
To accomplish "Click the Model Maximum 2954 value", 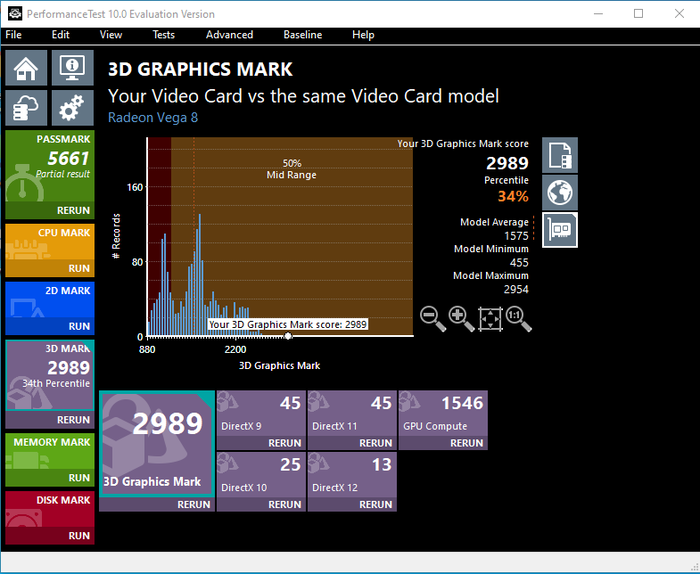I will click(x=516, y=289).
